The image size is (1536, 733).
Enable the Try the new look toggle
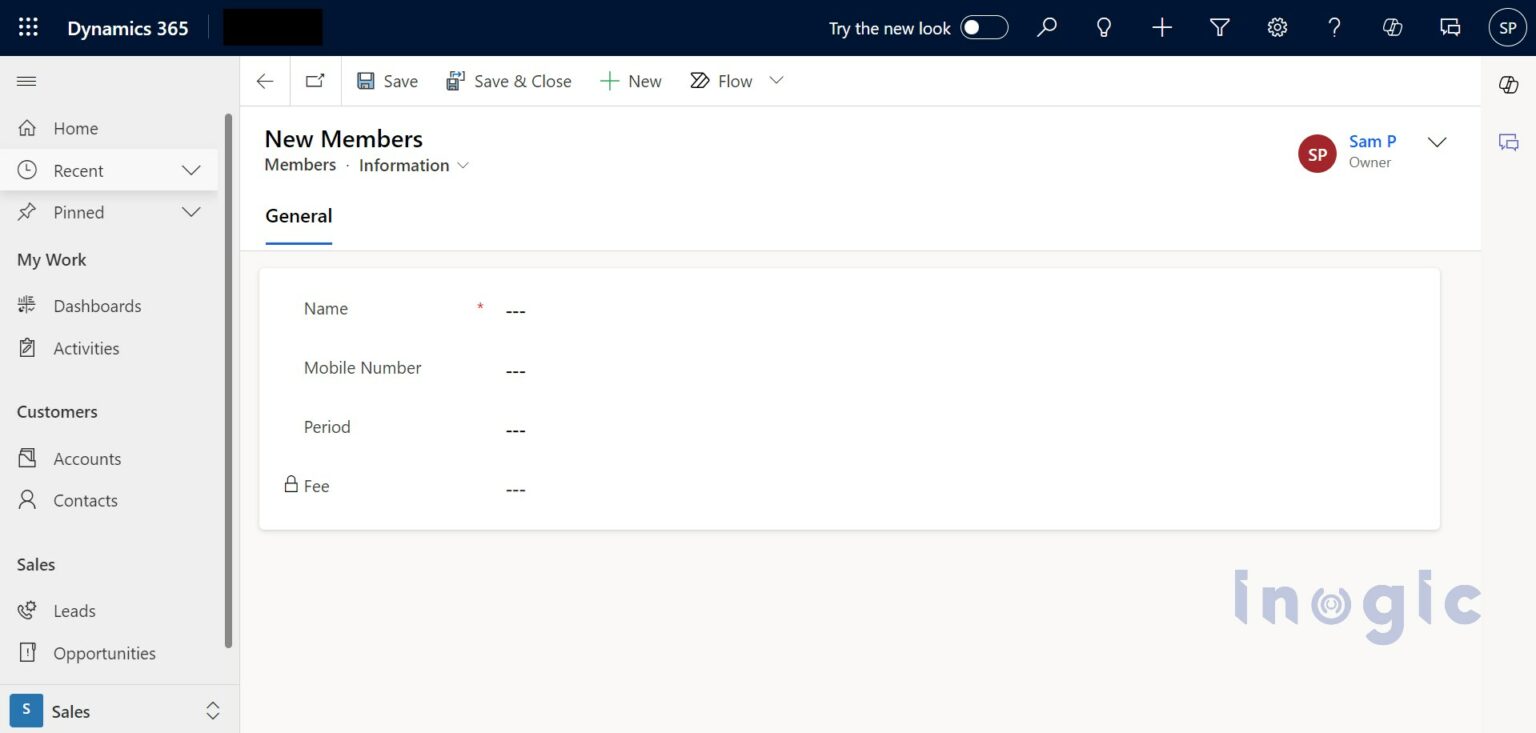[984, 27]
